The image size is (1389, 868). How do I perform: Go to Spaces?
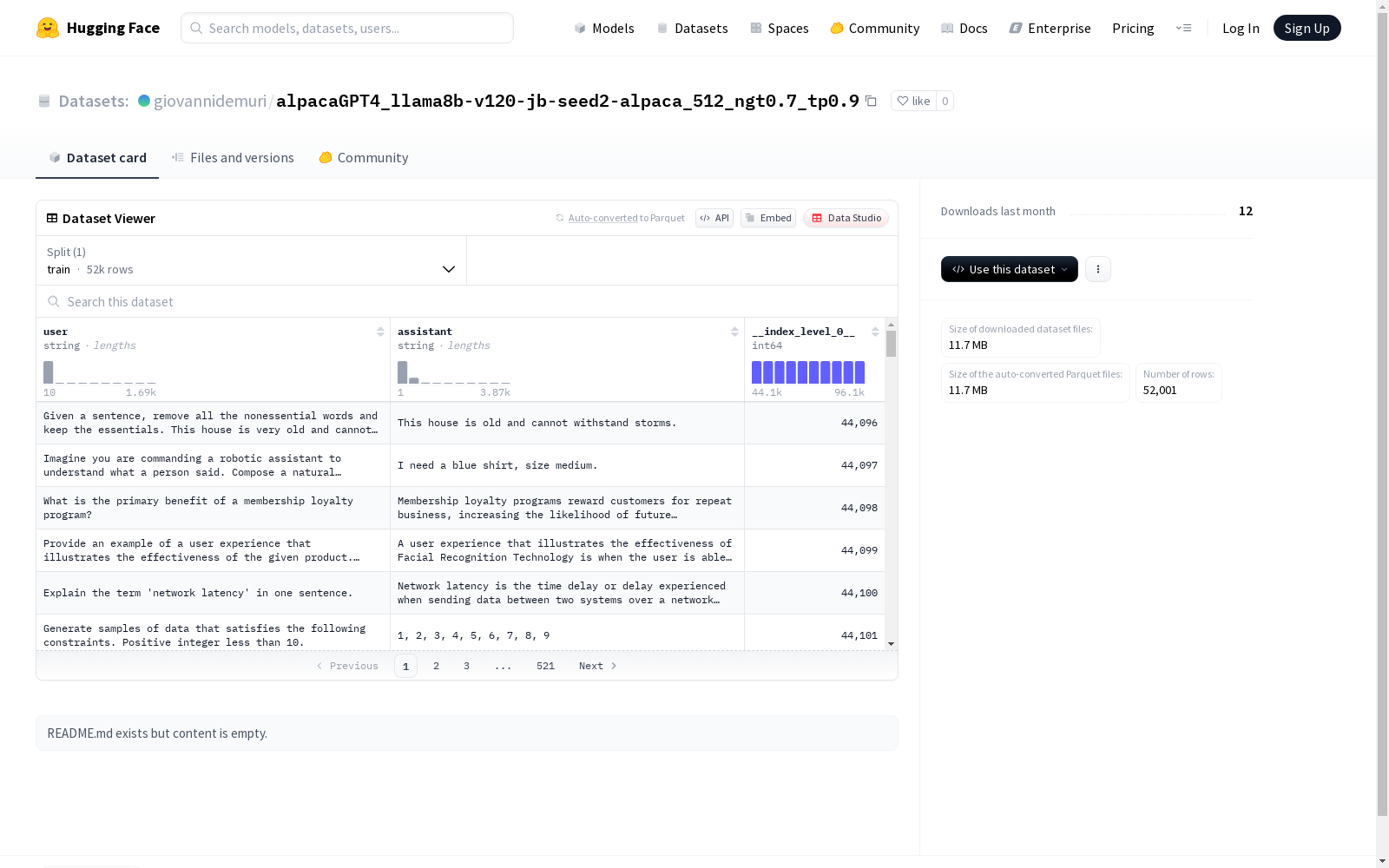tap(780, 28)
